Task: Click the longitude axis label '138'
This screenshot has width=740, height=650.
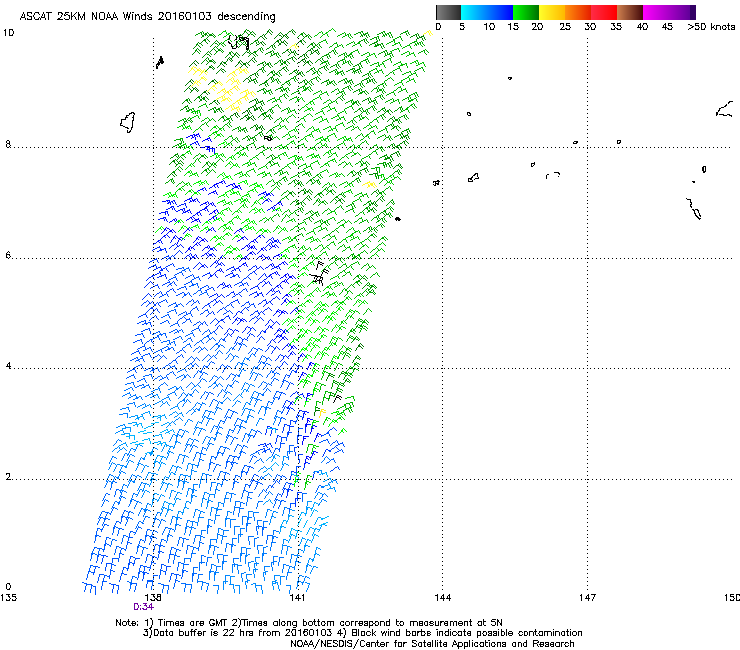Action: tap(153, 598)
